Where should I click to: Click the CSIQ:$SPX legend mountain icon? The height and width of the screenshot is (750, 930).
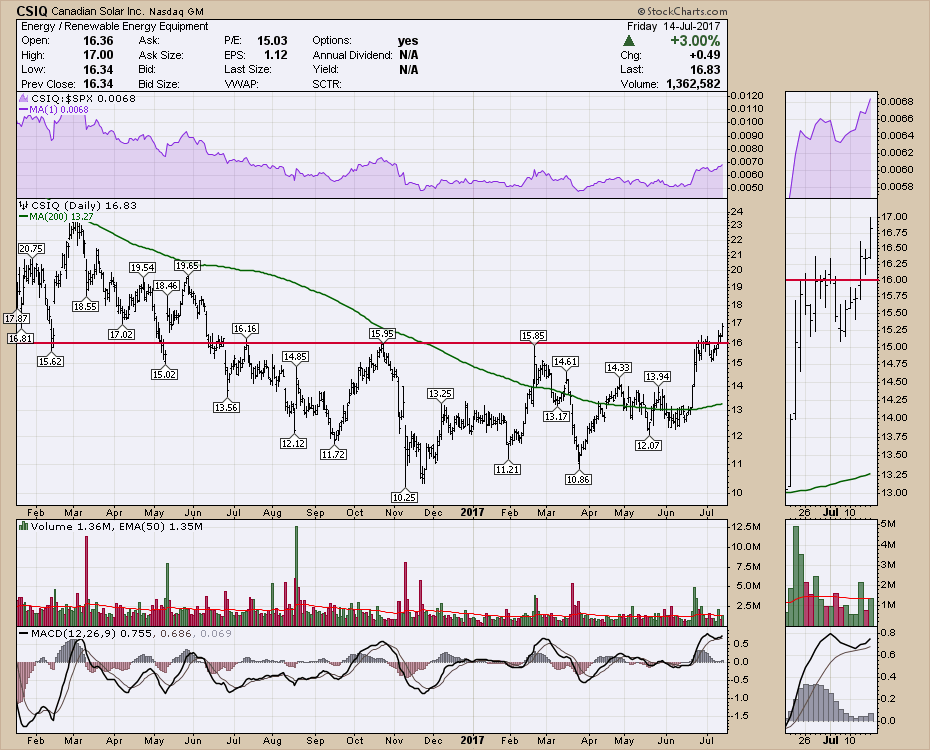[24, 98]
